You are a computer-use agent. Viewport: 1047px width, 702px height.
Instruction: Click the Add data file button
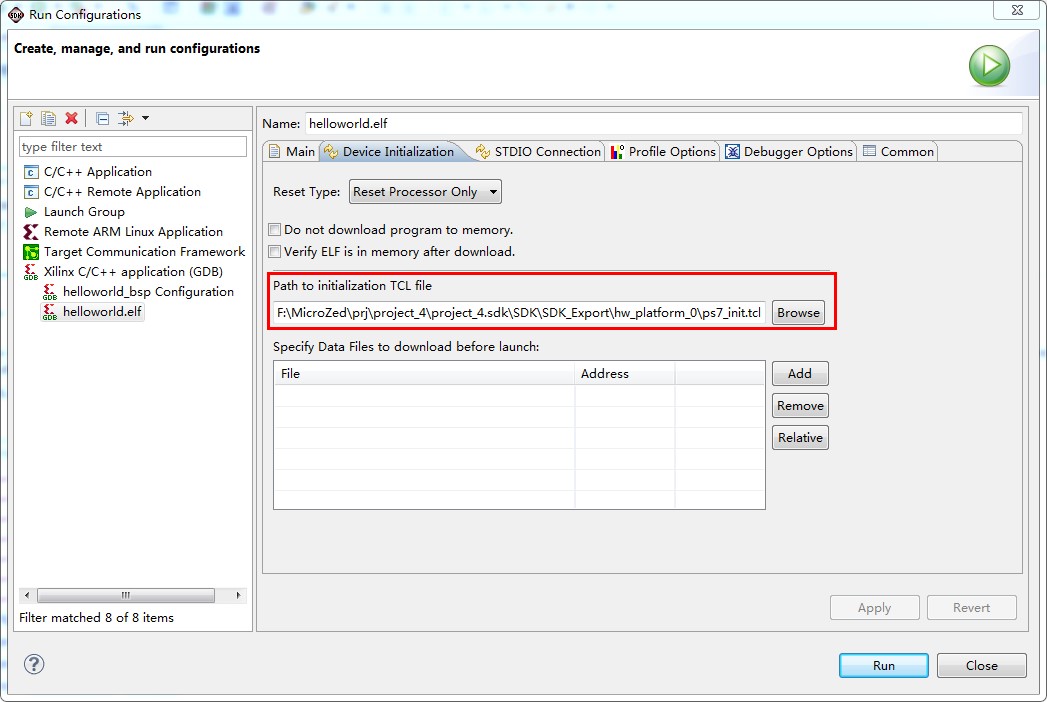coord(800,373)
